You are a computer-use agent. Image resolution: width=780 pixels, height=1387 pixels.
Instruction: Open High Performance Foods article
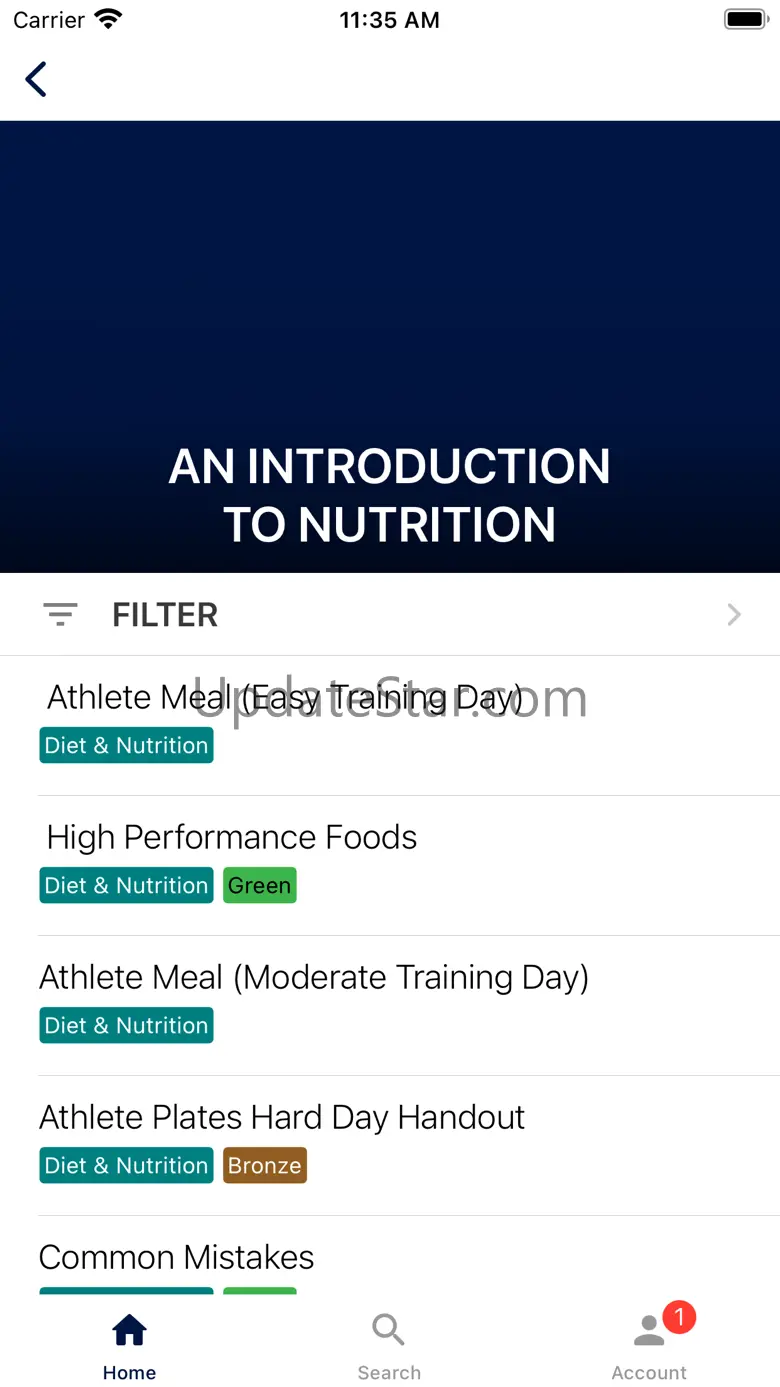coord(232,837)
